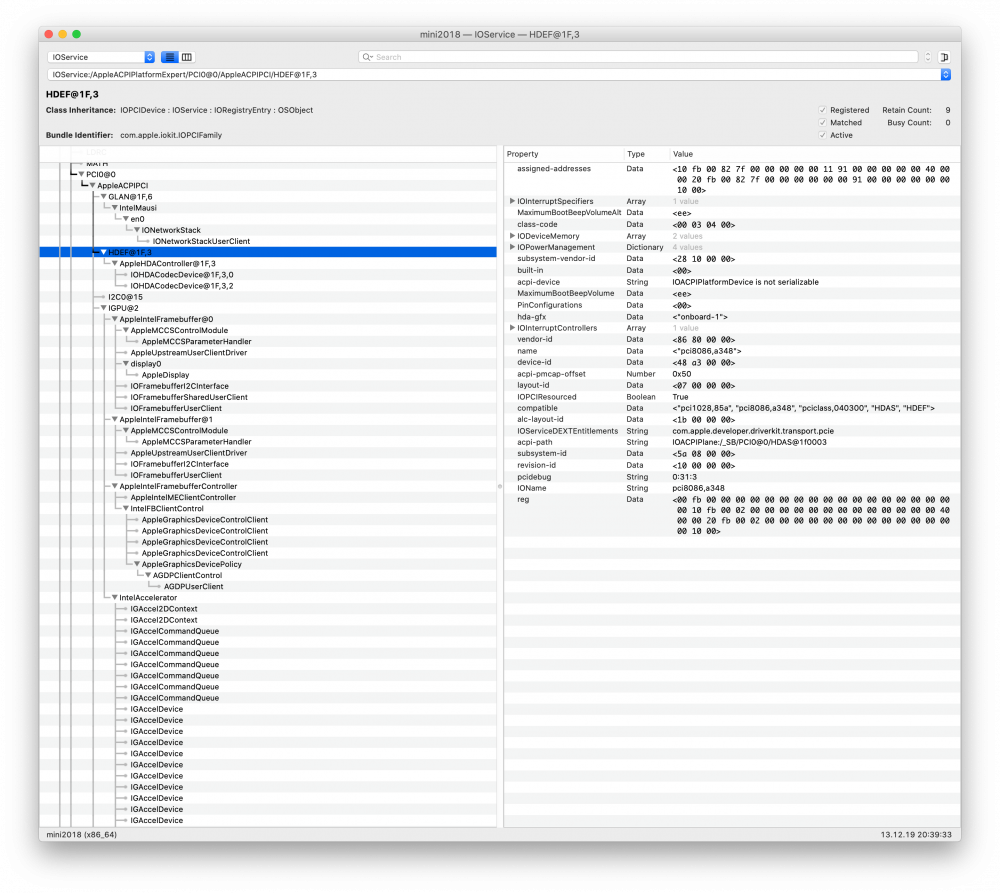Click the pane splitter handle dot
The image size is (1000, 893).
point(500,486)
